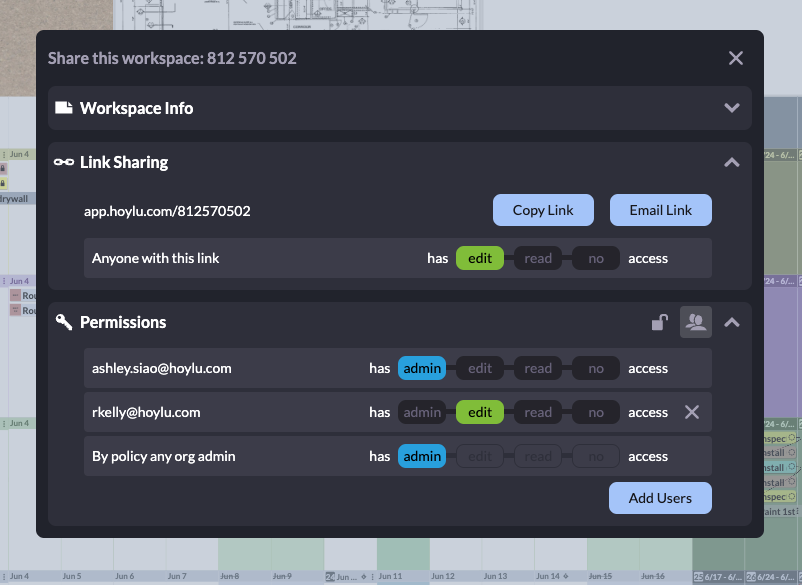Select admin access for ashley.siao@hoylu.com
Viewport: 802px width, 585px height.
pyautogui.click(x=422, y=368)
